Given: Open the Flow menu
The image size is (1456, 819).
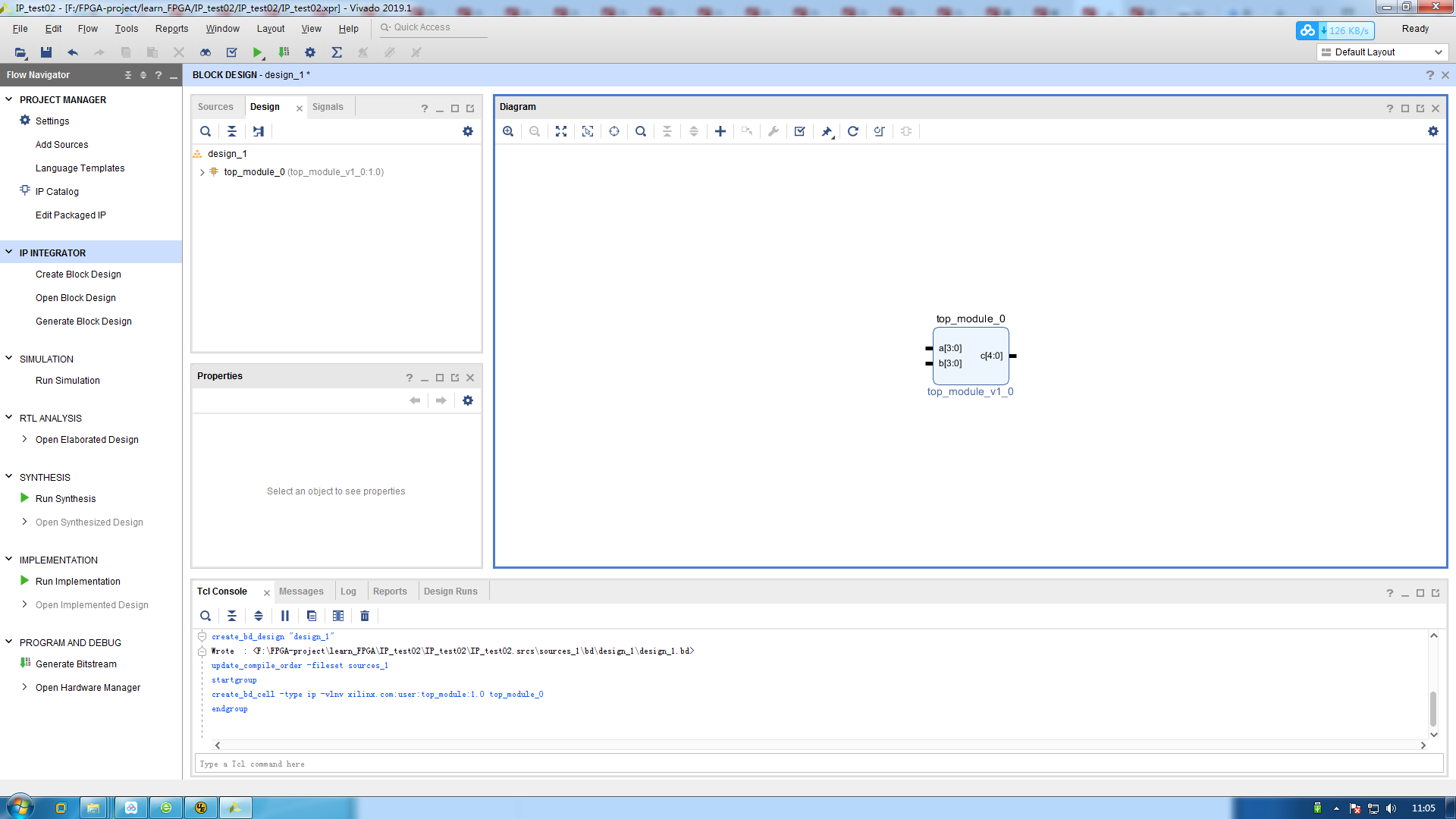Looking at the screenshot, I should [88, 29].
